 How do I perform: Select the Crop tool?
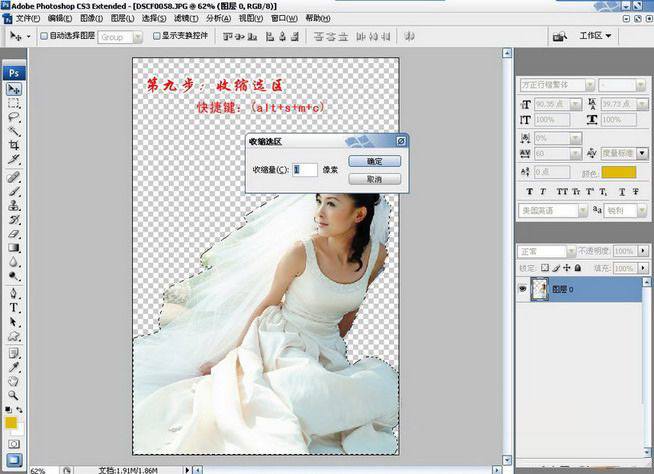click(14, 145)
